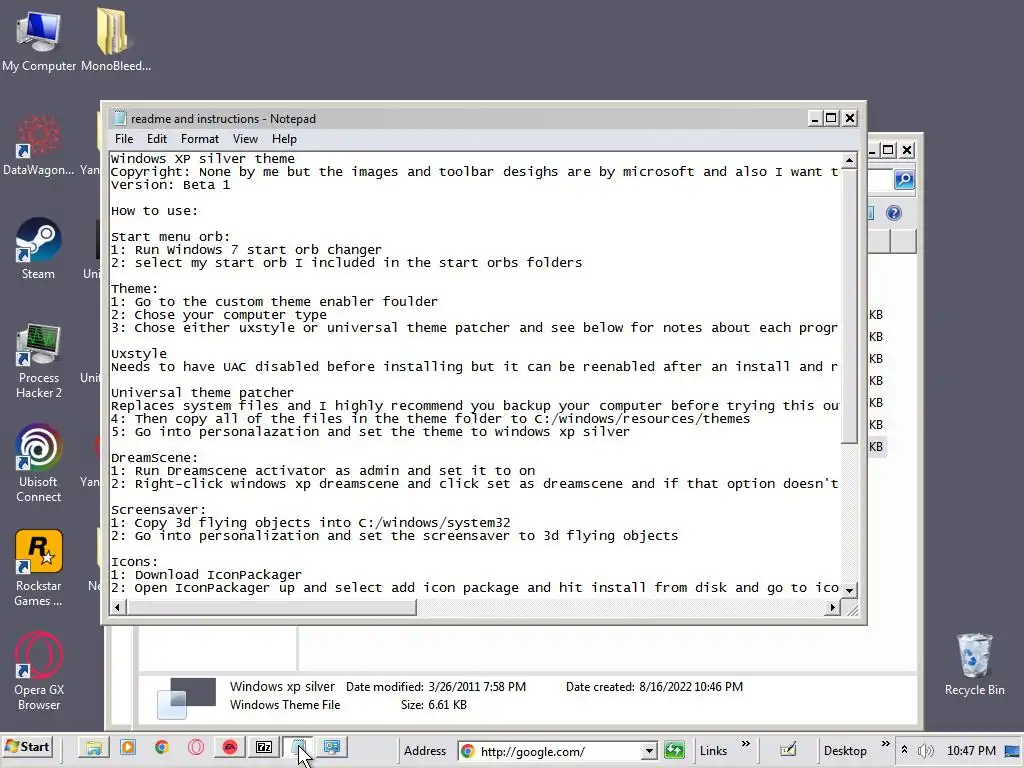
Task: Open the File menu in Notepad
Action: [x=124, y=139]
